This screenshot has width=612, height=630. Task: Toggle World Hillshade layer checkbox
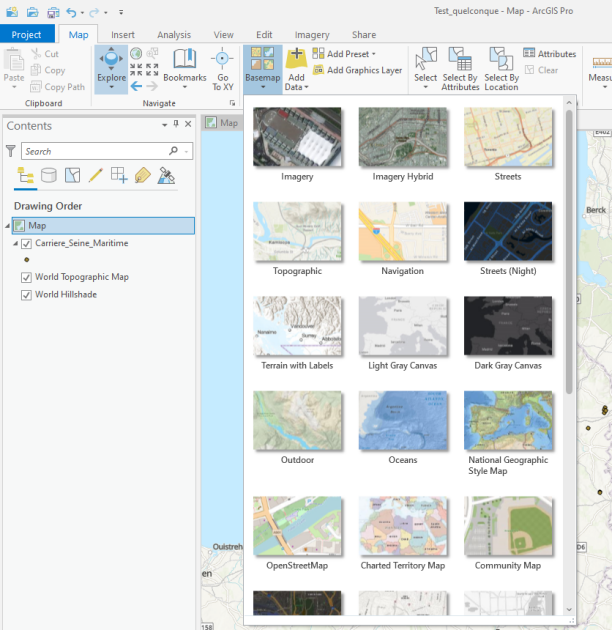click(27, 295)
